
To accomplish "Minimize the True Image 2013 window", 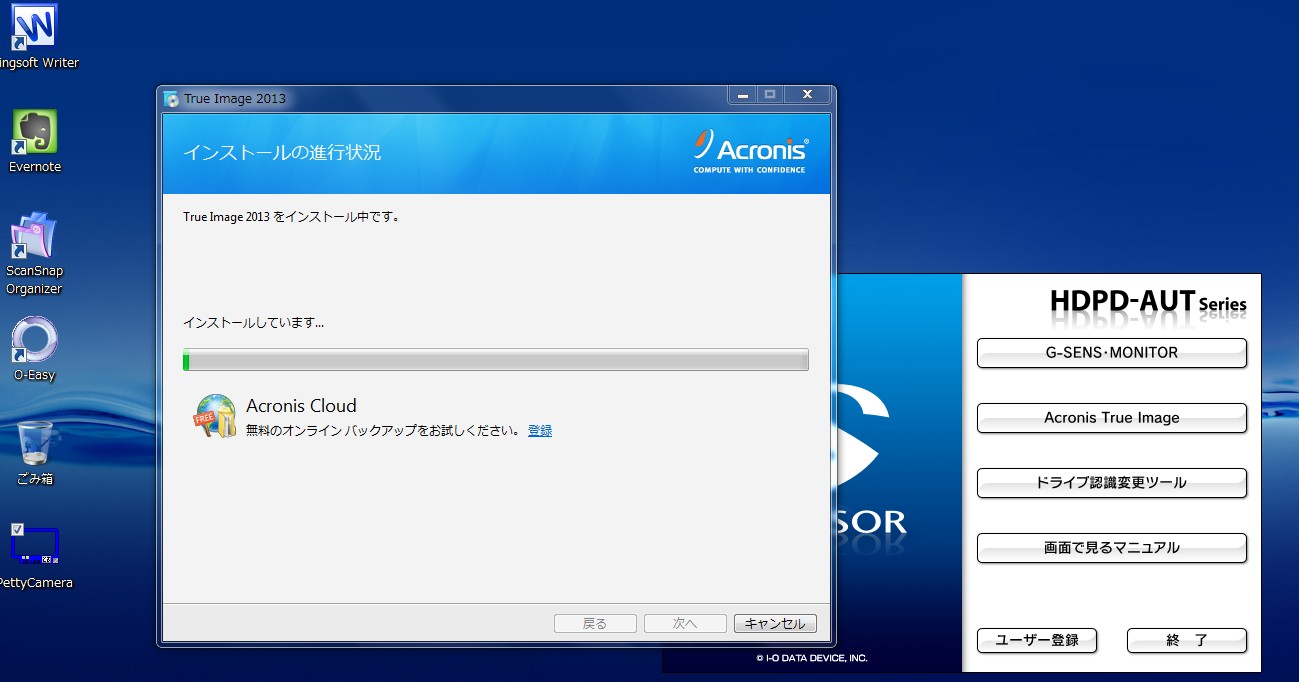I will coord(742,95).
